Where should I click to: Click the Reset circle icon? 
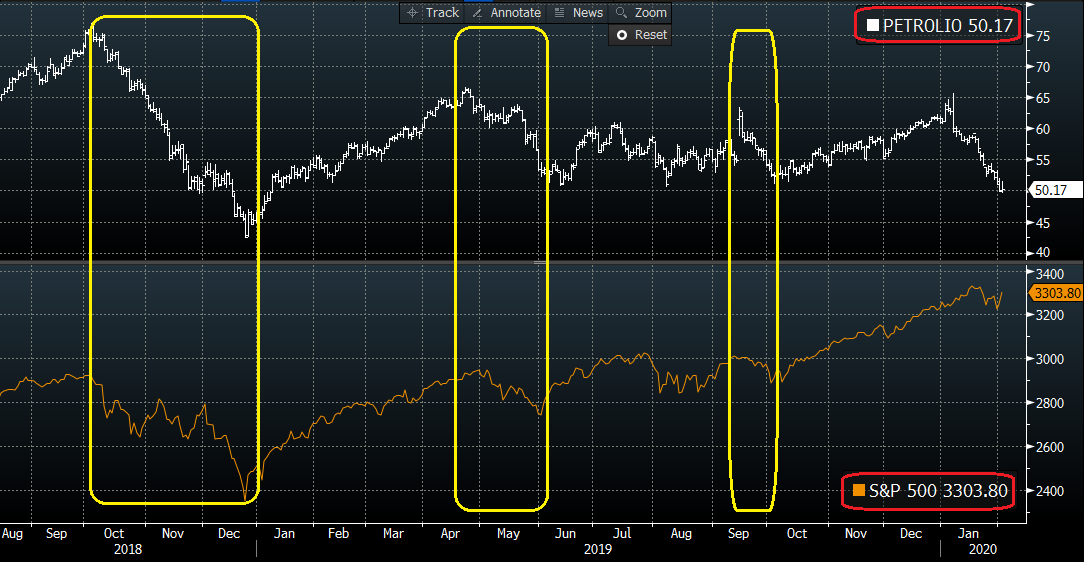click(x=622, y=35)
